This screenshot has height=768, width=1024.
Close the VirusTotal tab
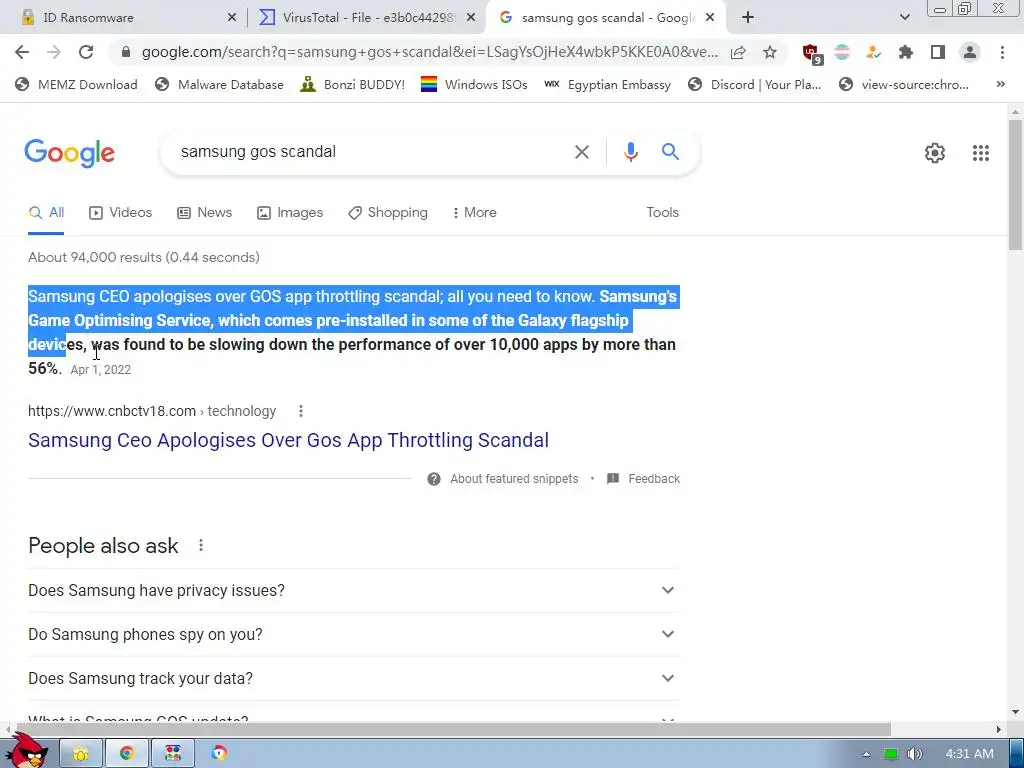pos(471,18)
